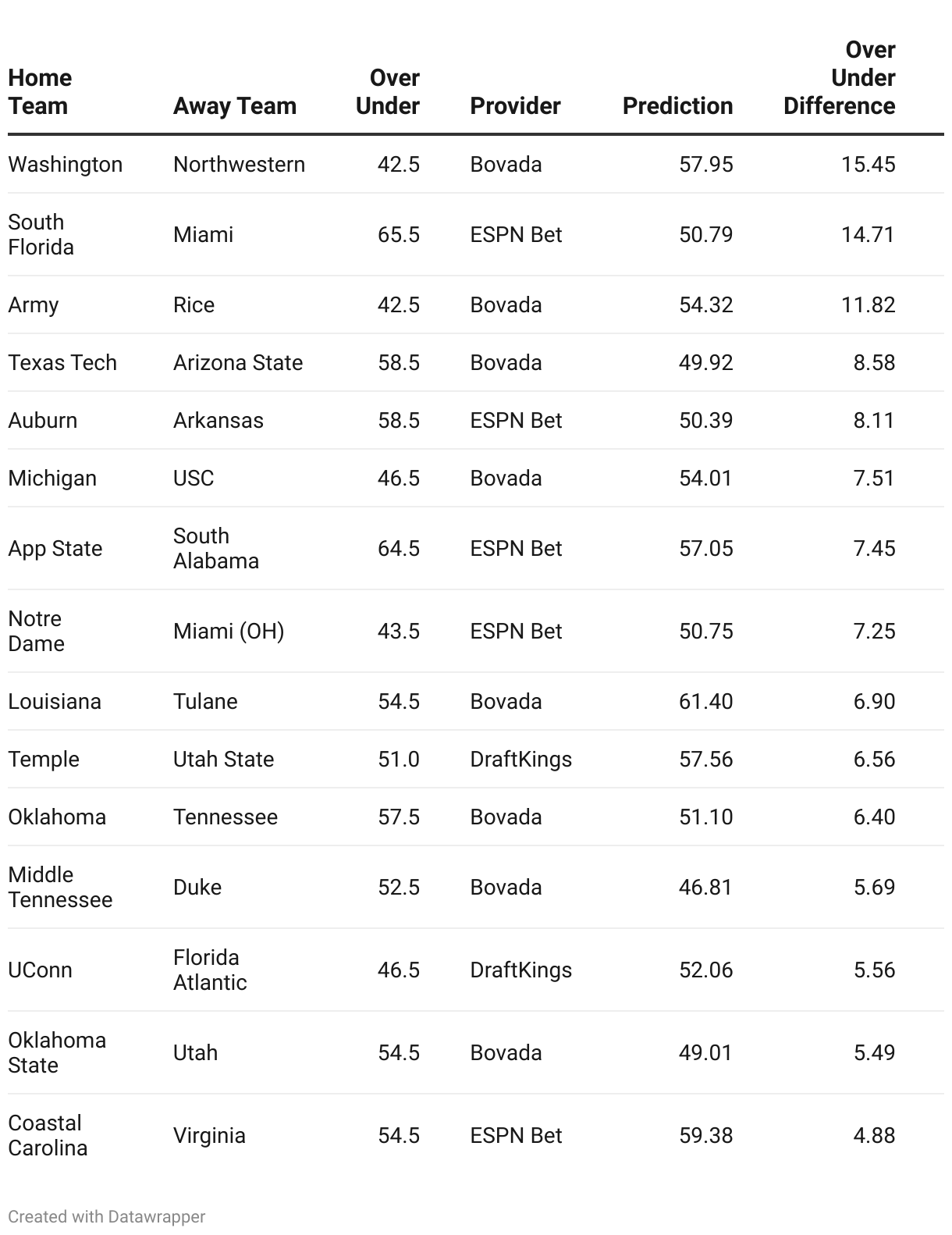
Task: Click the Away Team column header
Action: (235, 106)
